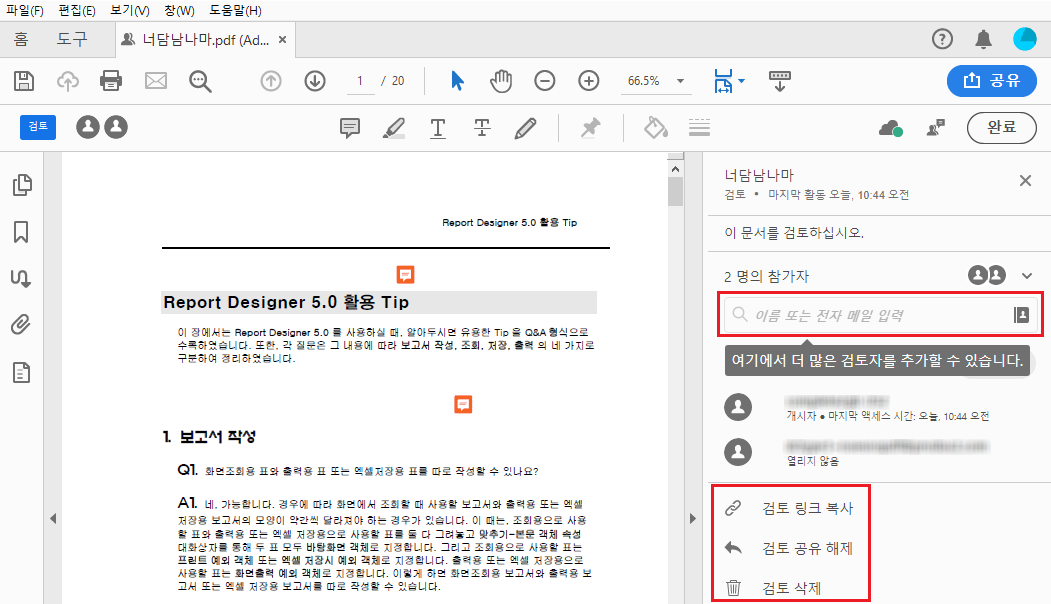
Task: Close the 너담남나마.pdf tab
Action: [283, 40]
